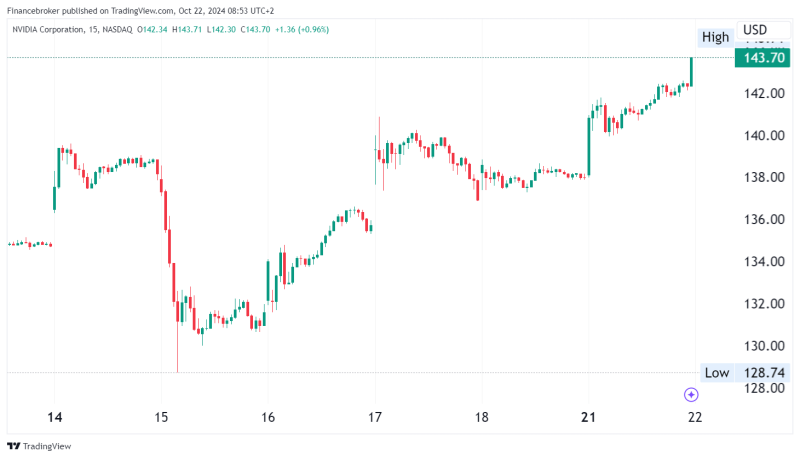Click the 140.00 price axis label
This screenshot has width=800, height=458.
click(x=763, y=136)
